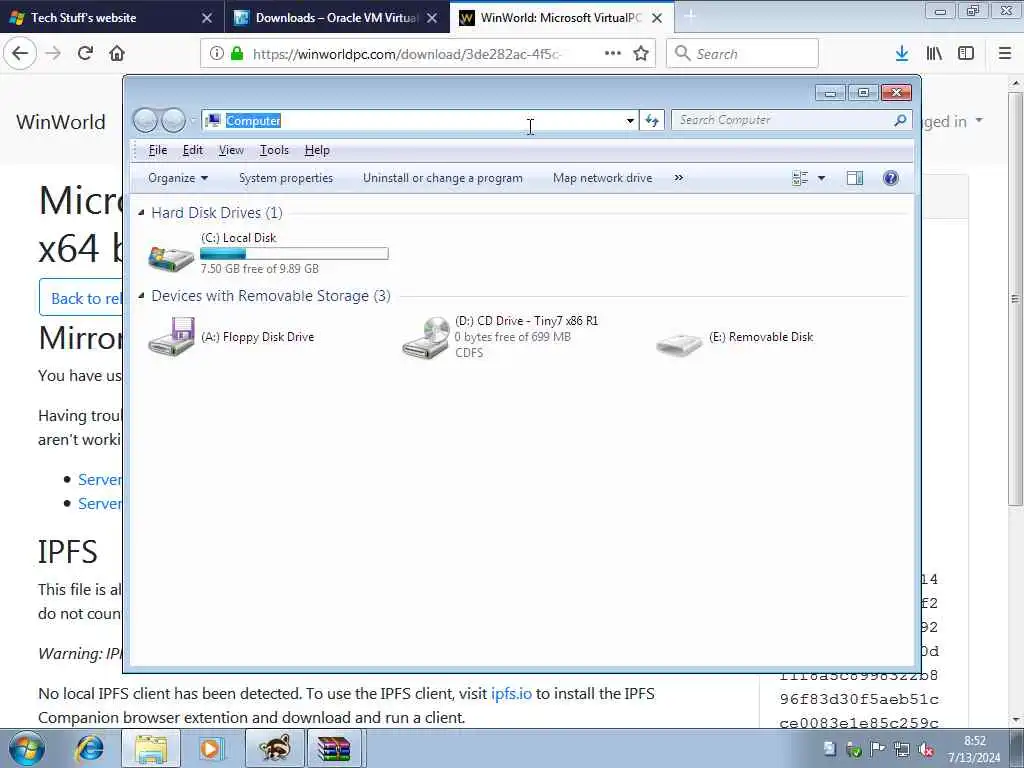Collapse Devices with Removable Storage group

[141, 296]
